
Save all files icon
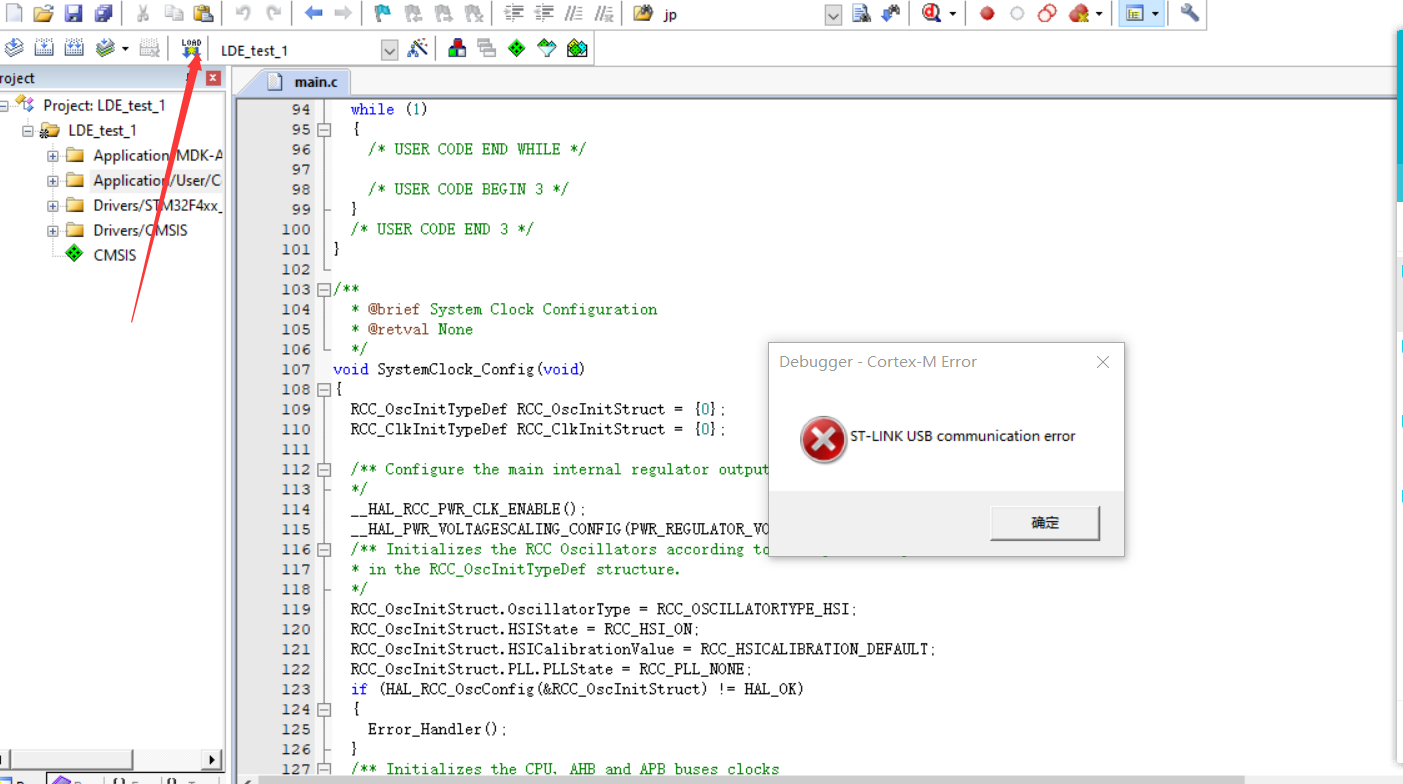[103, 13]
